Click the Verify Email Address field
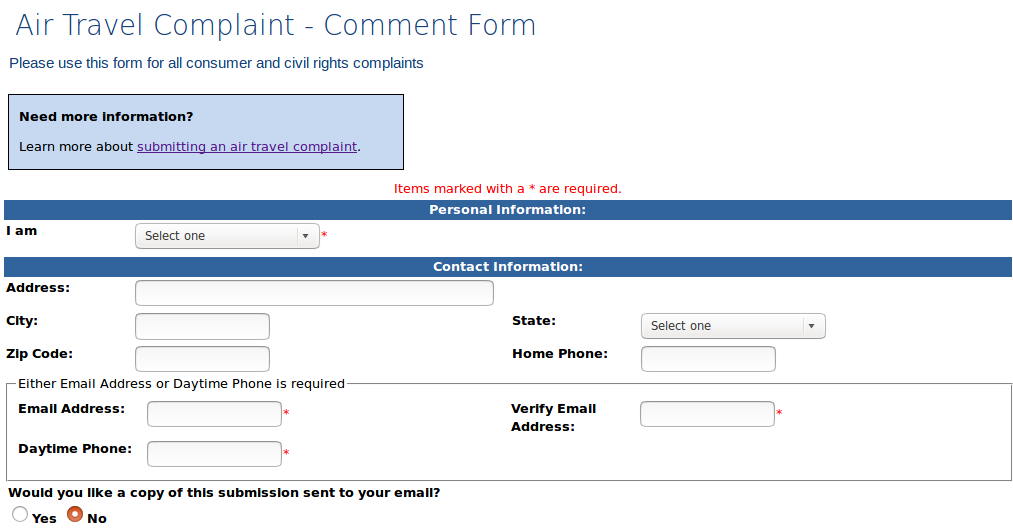 (x=707, y=414)
